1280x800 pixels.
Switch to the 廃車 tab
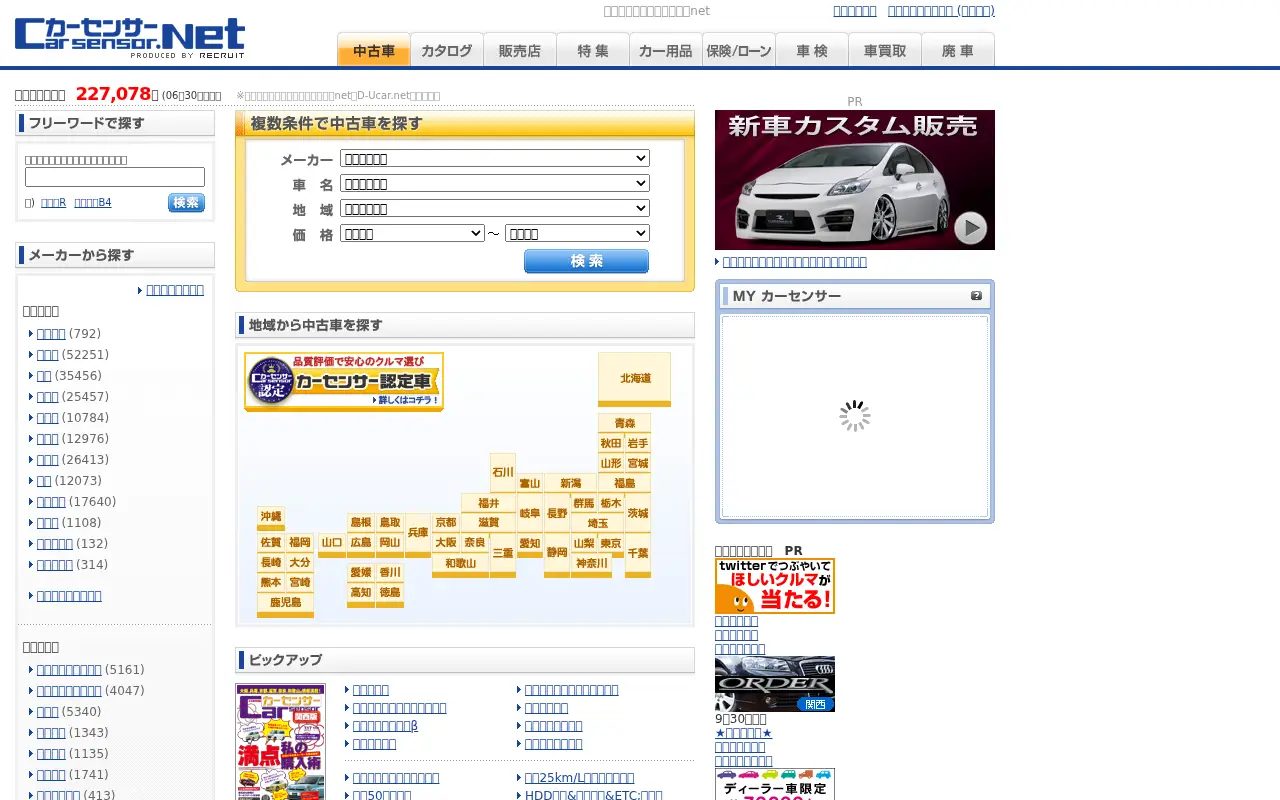click(958, 50)
